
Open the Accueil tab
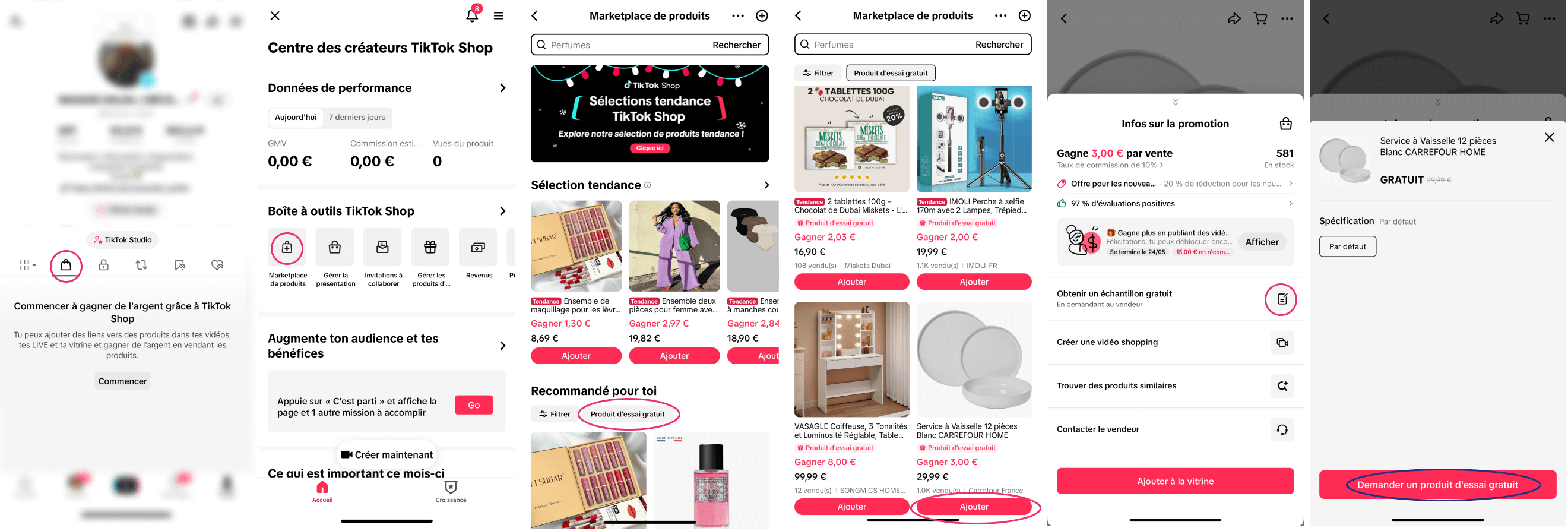(x=322, y=491)
